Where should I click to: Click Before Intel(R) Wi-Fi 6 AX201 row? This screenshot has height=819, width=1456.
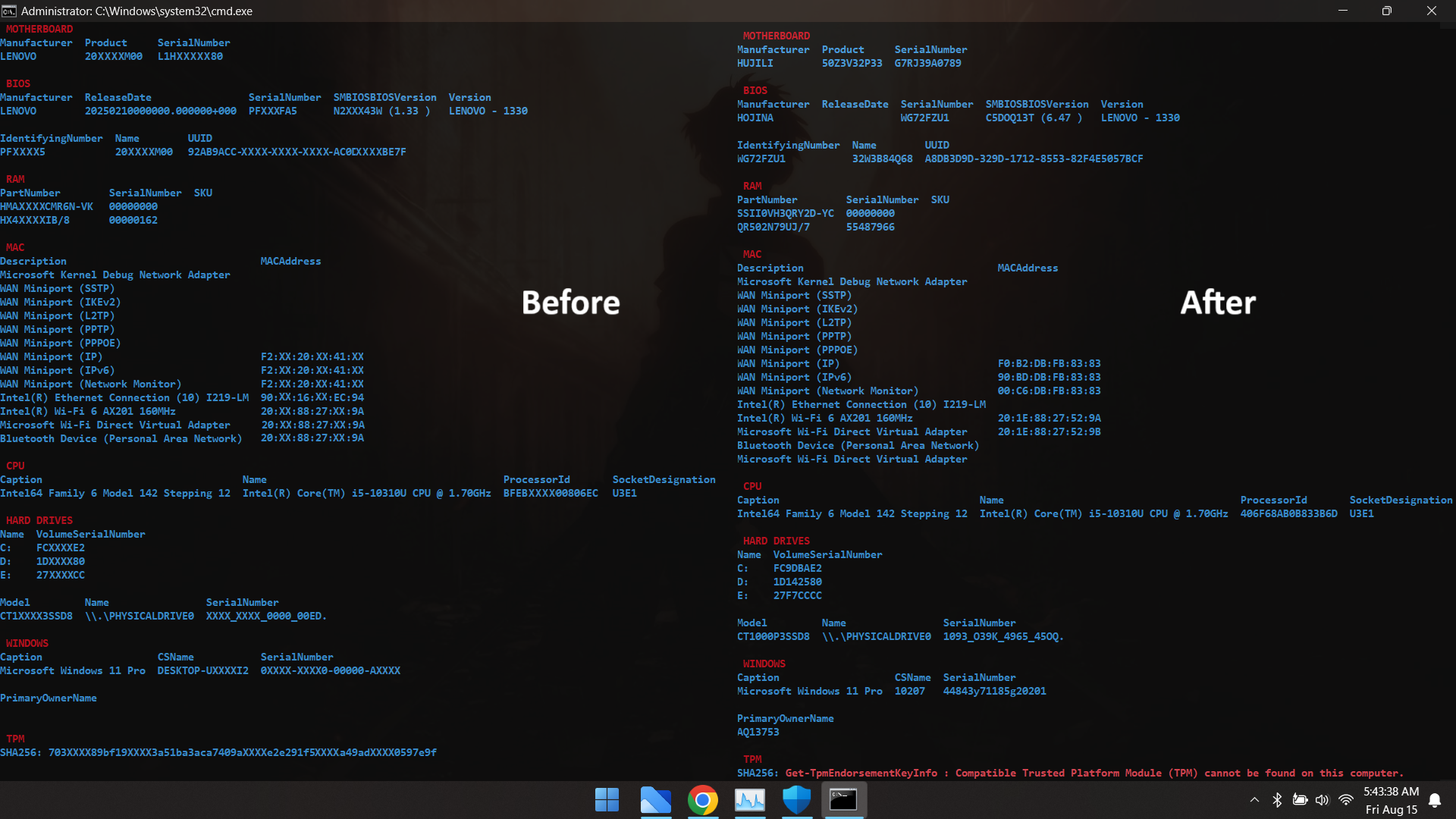pyautogui.click(x=182, y=411)
